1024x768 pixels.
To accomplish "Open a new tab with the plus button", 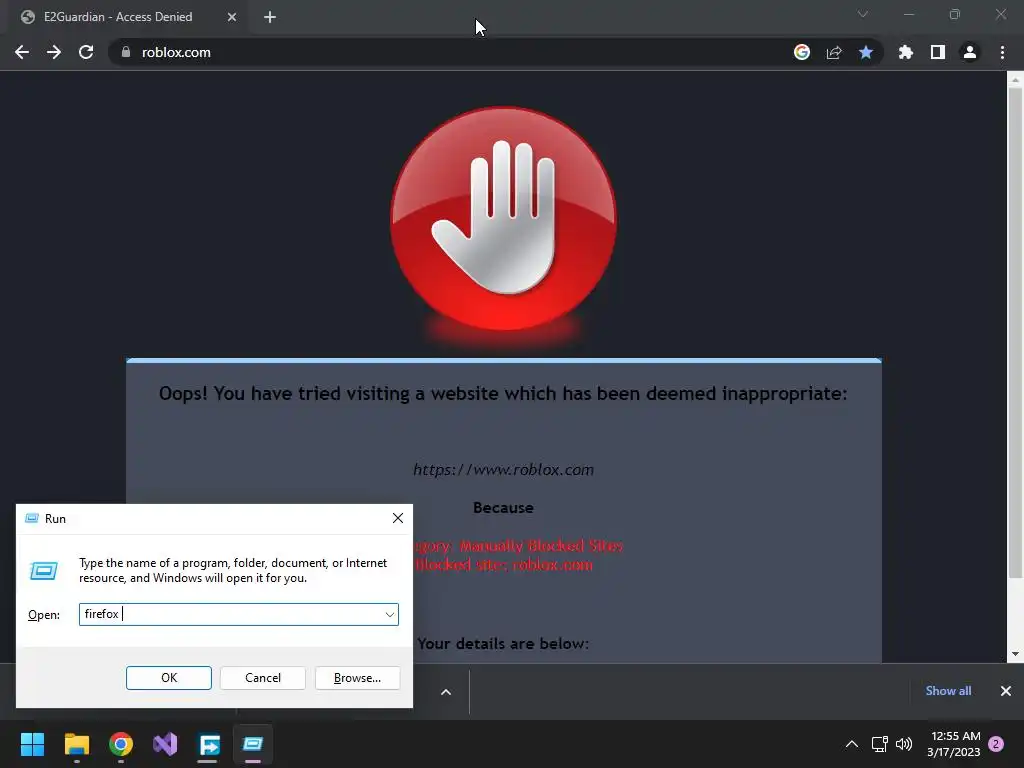I will (270, 17).
